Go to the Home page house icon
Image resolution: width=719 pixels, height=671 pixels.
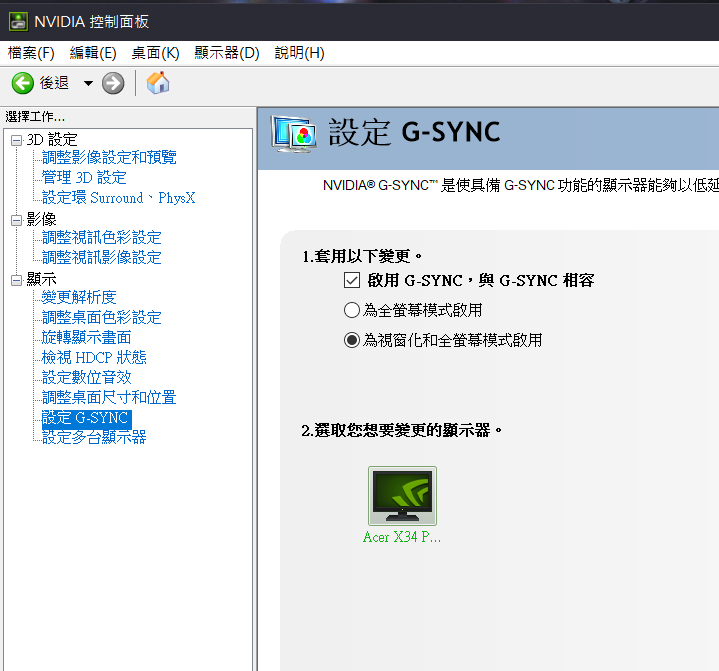coord(158,83)
